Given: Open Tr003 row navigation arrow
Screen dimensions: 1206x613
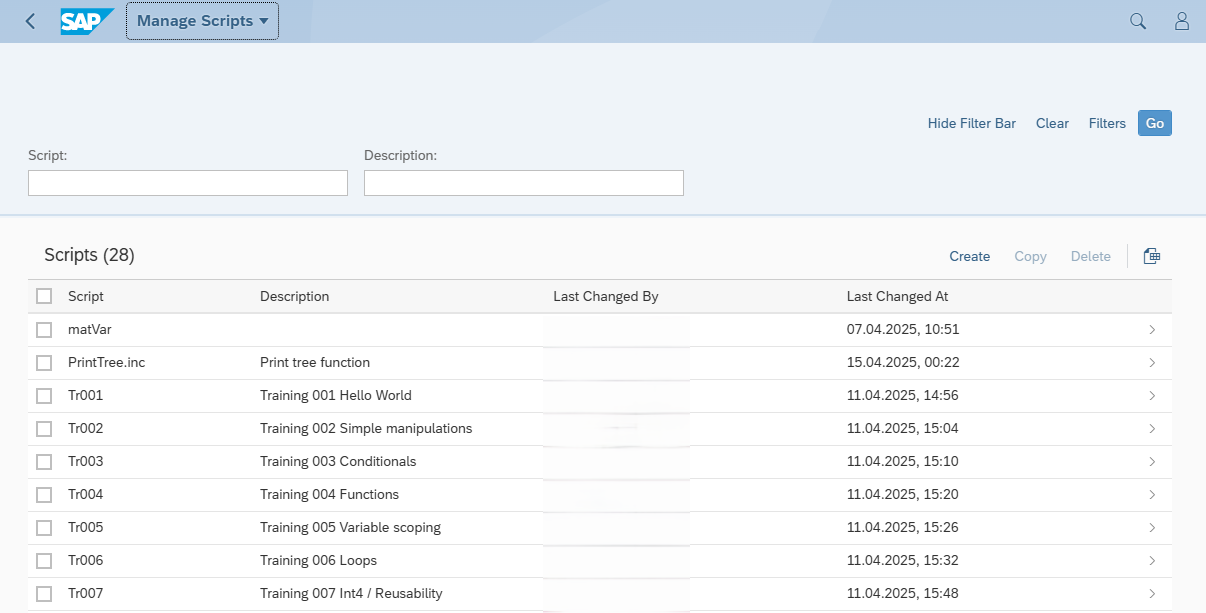Looking at the screenshot, I should (1152, 462).
